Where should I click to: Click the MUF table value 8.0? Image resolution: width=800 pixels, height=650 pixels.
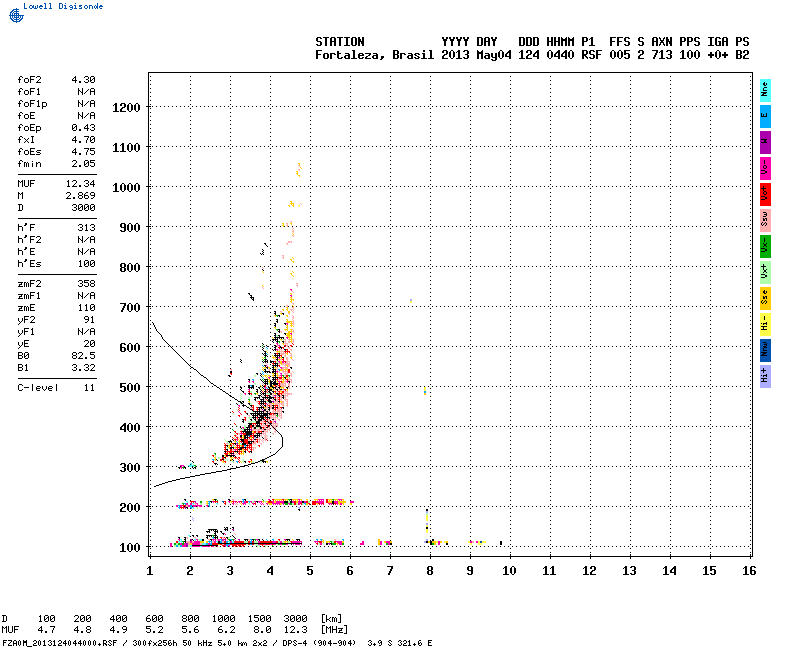pos(262,630)
